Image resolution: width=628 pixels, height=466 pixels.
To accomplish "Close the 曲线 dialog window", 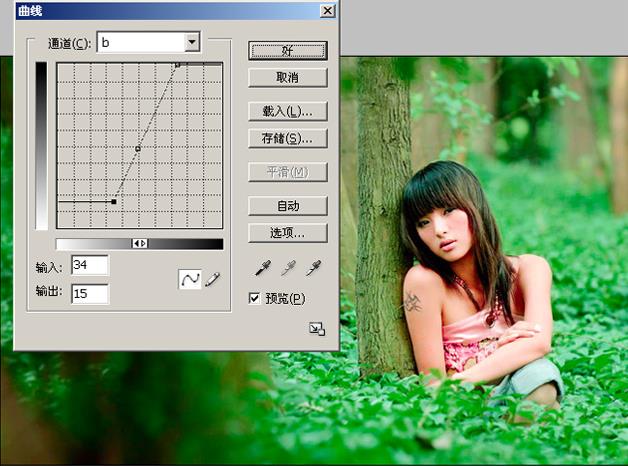I will click(x=328, y=11).
